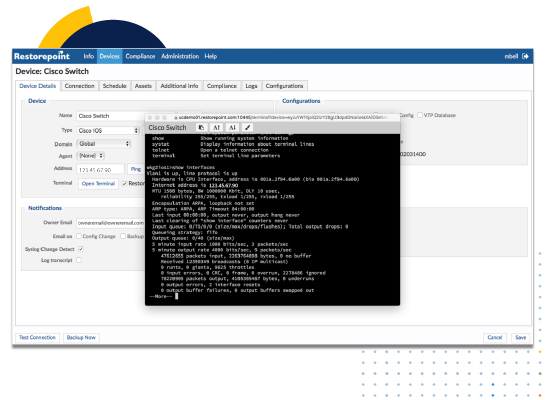This screenshot has width=547, height=400.
Task: Uncheck Syslog Change Detect checkbox
Action: click(81, 249)
